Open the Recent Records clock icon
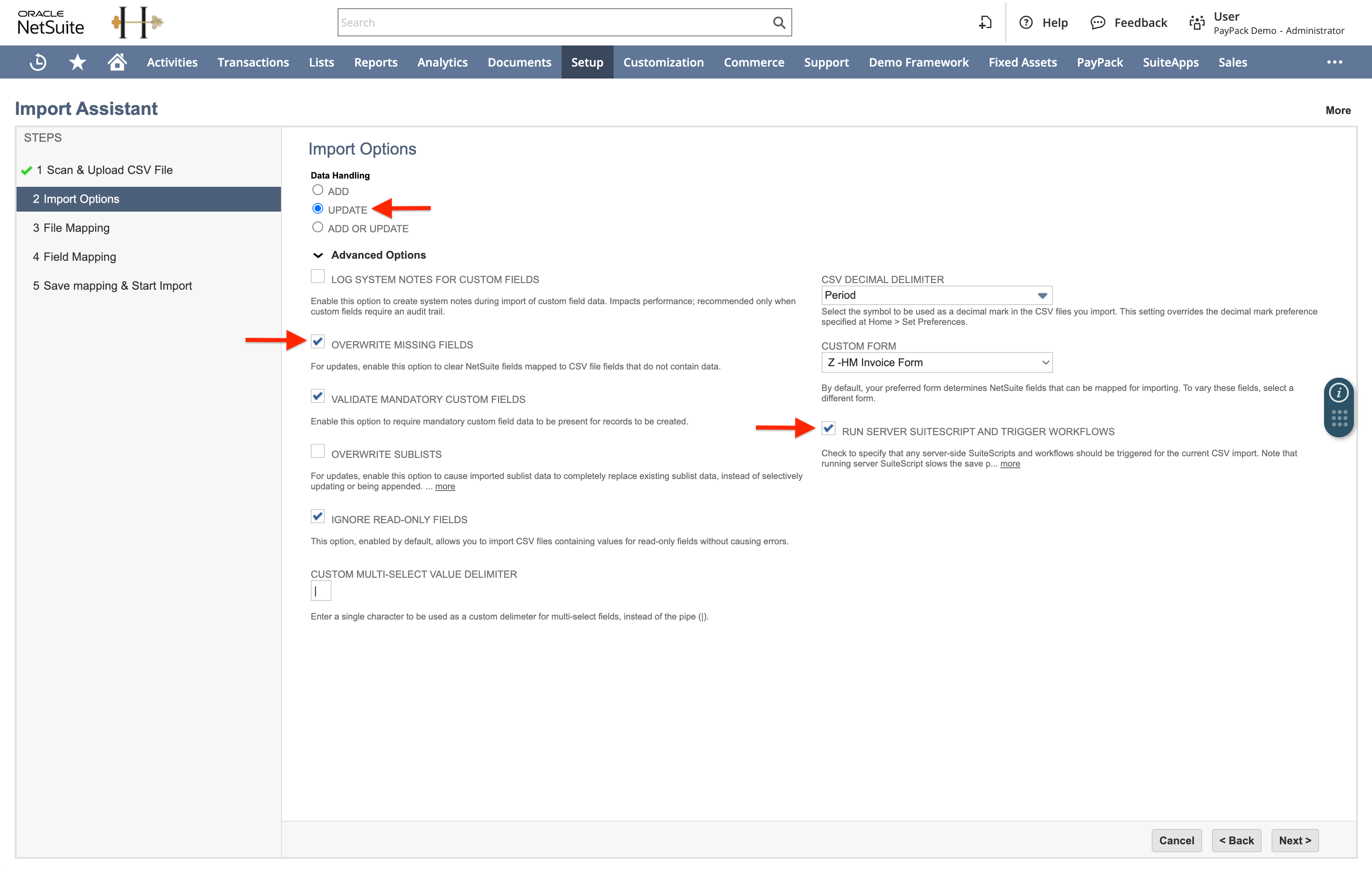The height and width of the screenshot is (872, 1372). (38, 62)
